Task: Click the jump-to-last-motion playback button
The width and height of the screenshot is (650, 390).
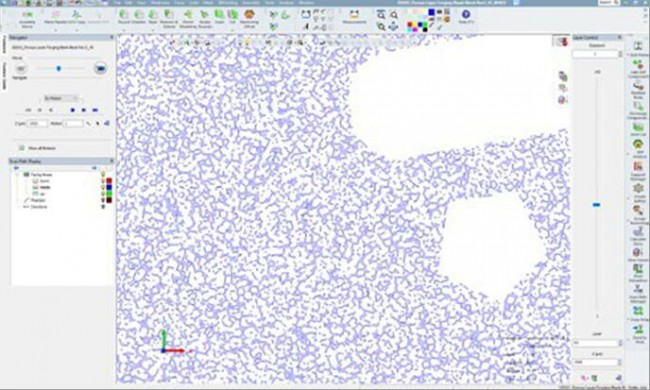Action: coord(95,110)
